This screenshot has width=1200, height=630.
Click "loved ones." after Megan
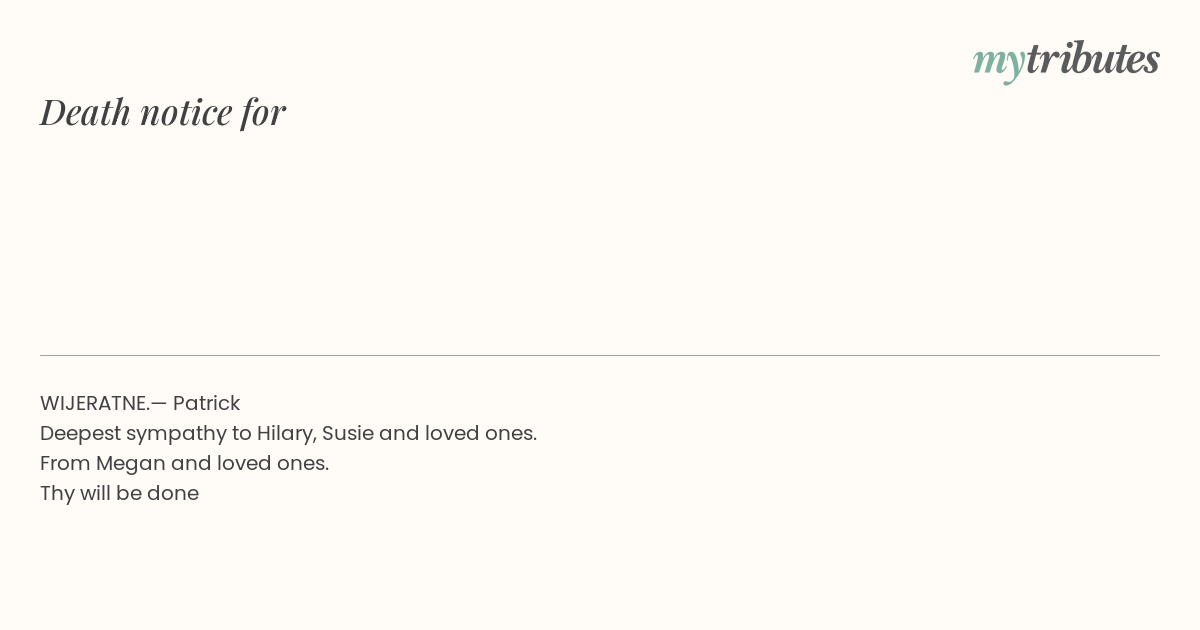coord(273,463)
